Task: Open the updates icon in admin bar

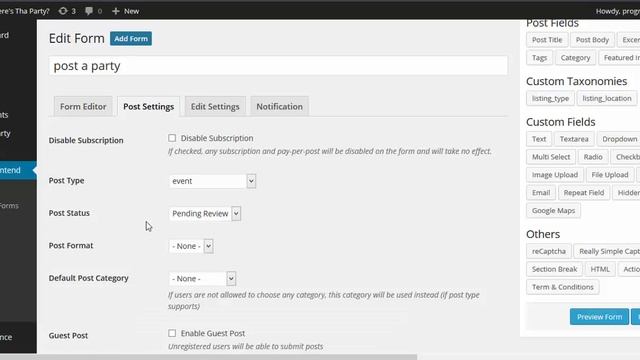Action: click(63, 11)
